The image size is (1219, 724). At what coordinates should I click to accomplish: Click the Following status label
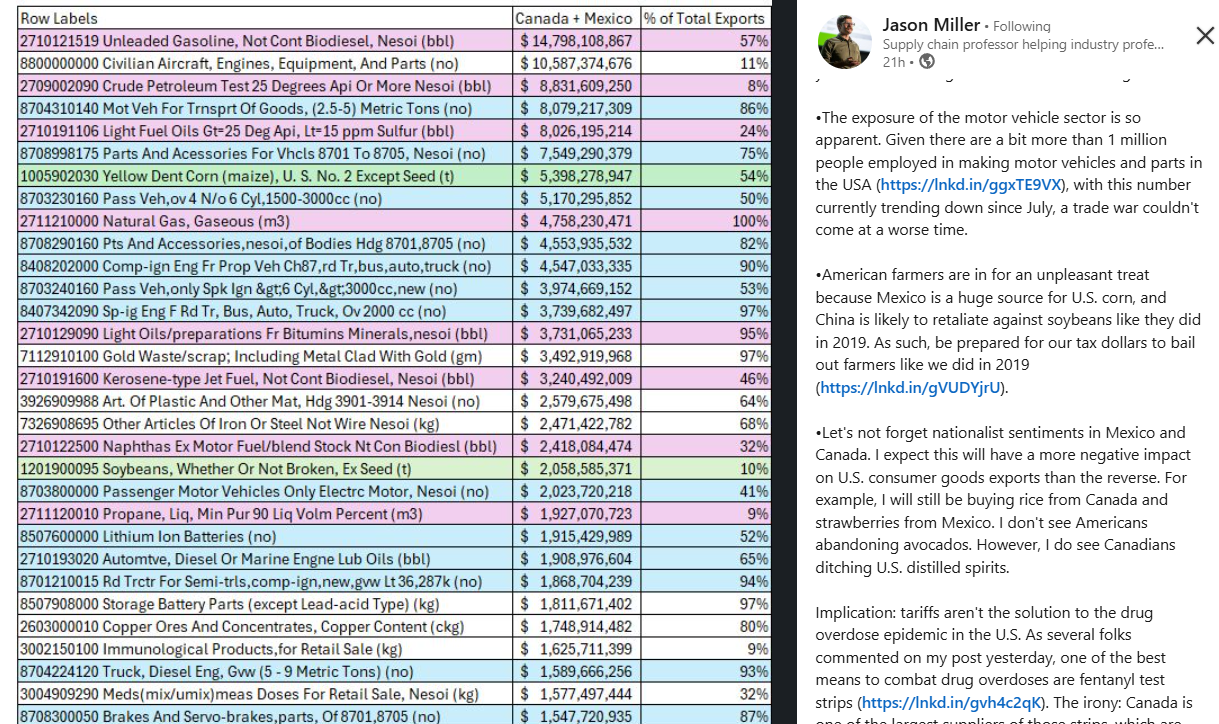(x=1022, y=26)
